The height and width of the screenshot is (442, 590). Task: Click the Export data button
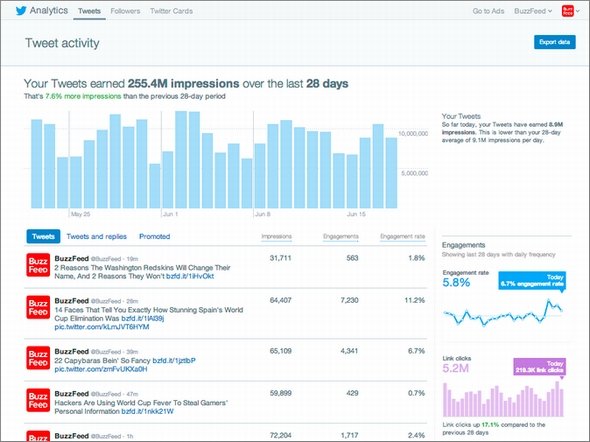(555, 42)
